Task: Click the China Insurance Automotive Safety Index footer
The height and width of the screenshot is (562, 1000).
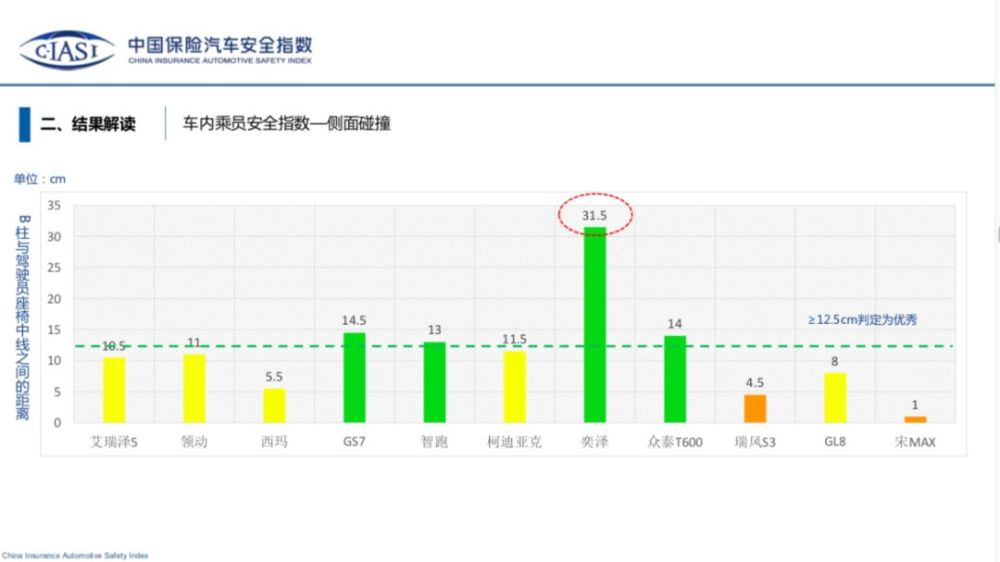Action: (75, 556)
